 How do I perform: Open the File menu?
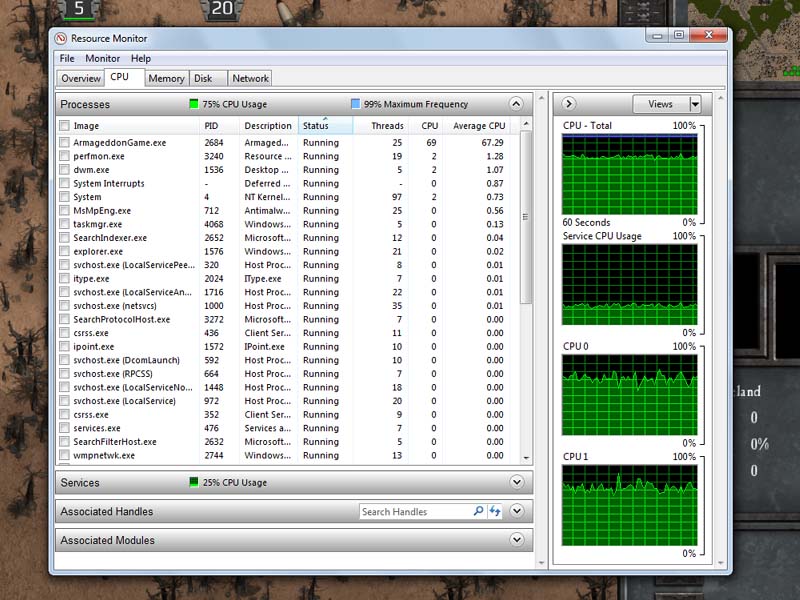(67, 58)
